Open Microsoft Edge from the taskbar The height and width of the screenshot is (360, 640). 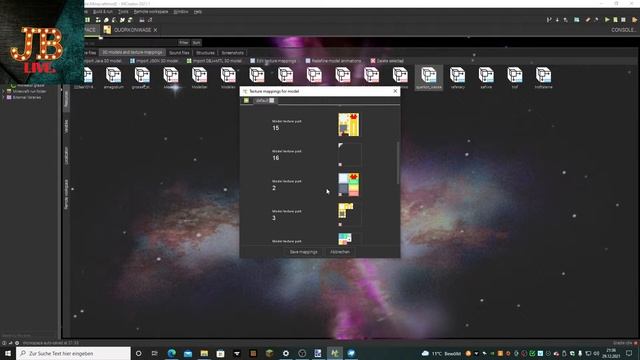[171, 353]
